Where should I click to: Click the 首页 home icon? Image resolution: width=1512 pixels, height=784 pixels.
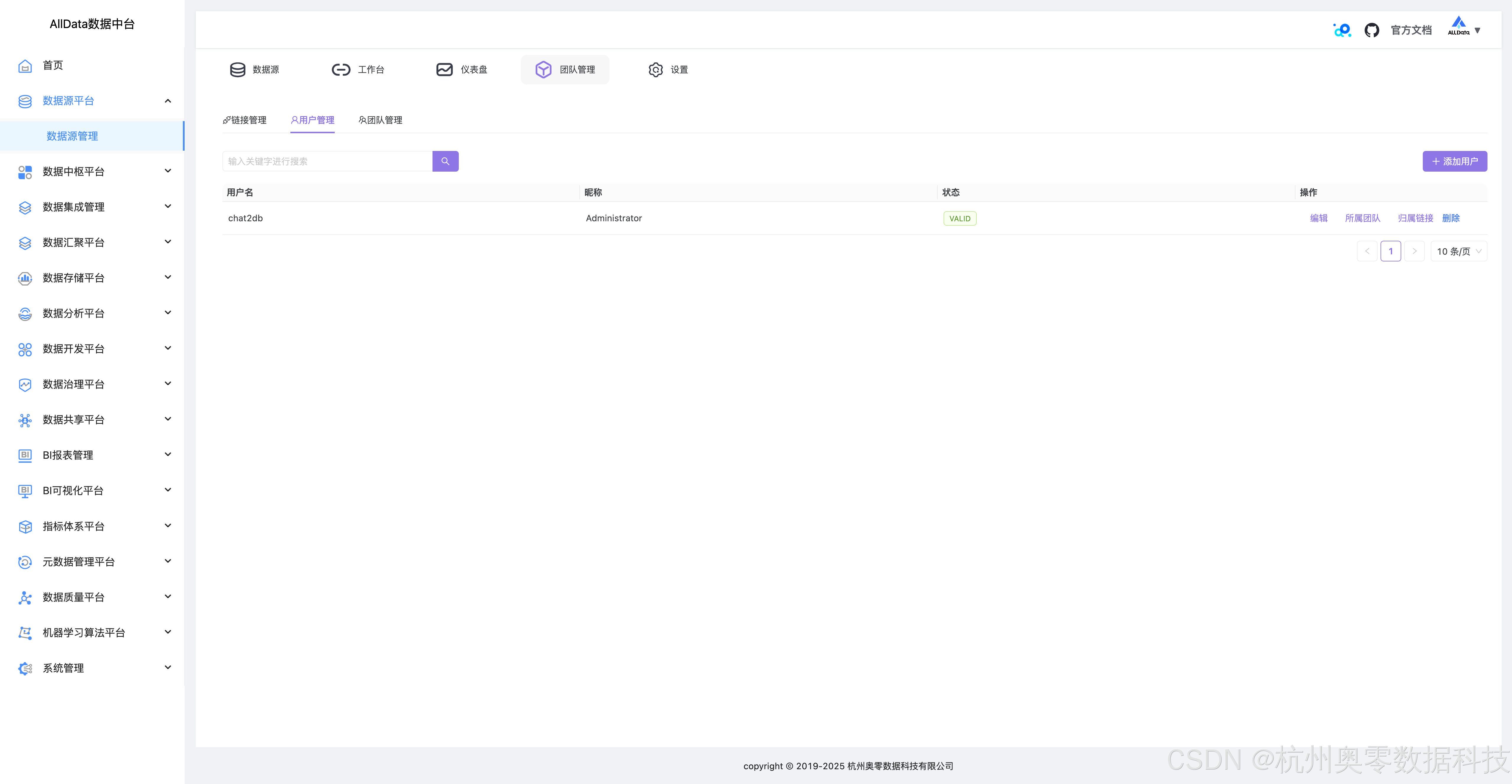[25, 66]
